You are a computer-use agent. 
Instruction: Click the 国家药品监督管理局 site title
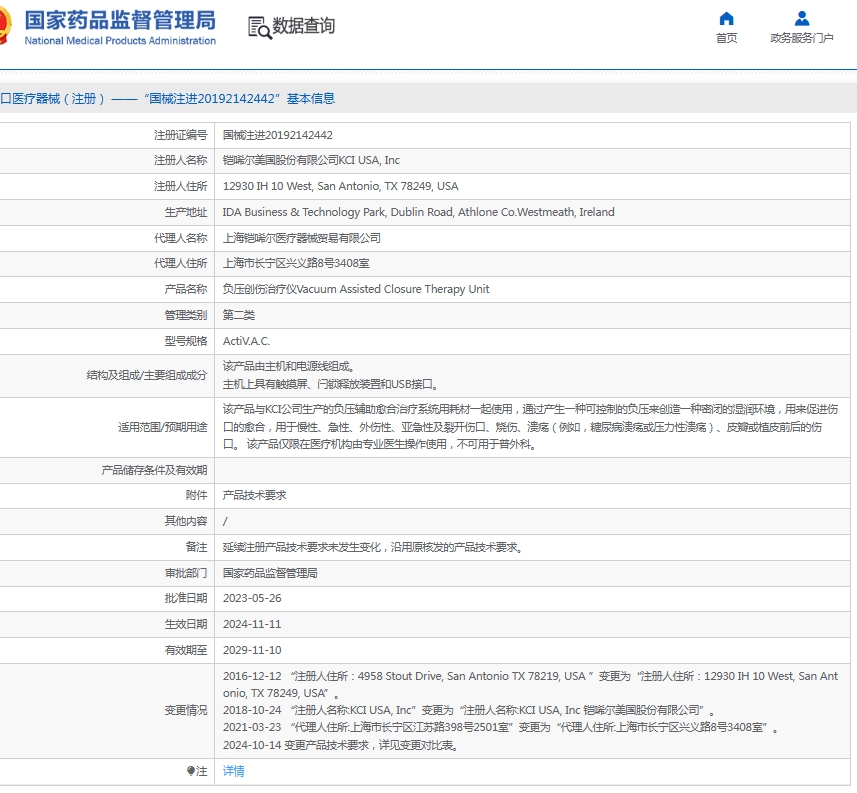pos(120,20)
